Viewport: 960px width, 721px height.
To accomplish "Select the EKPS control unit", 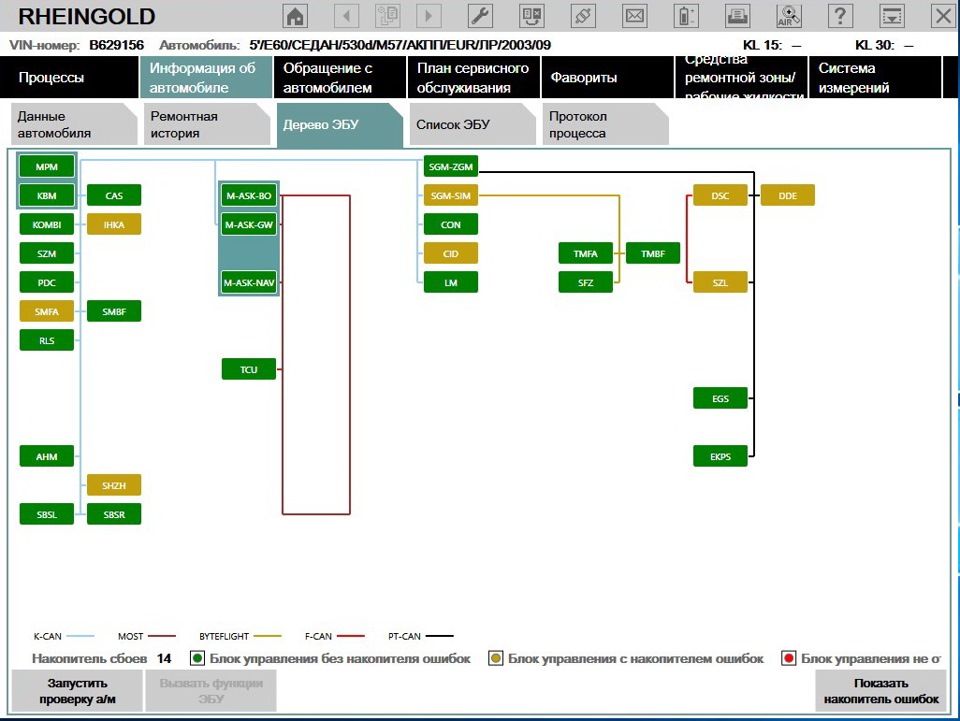I will [720, 457].
